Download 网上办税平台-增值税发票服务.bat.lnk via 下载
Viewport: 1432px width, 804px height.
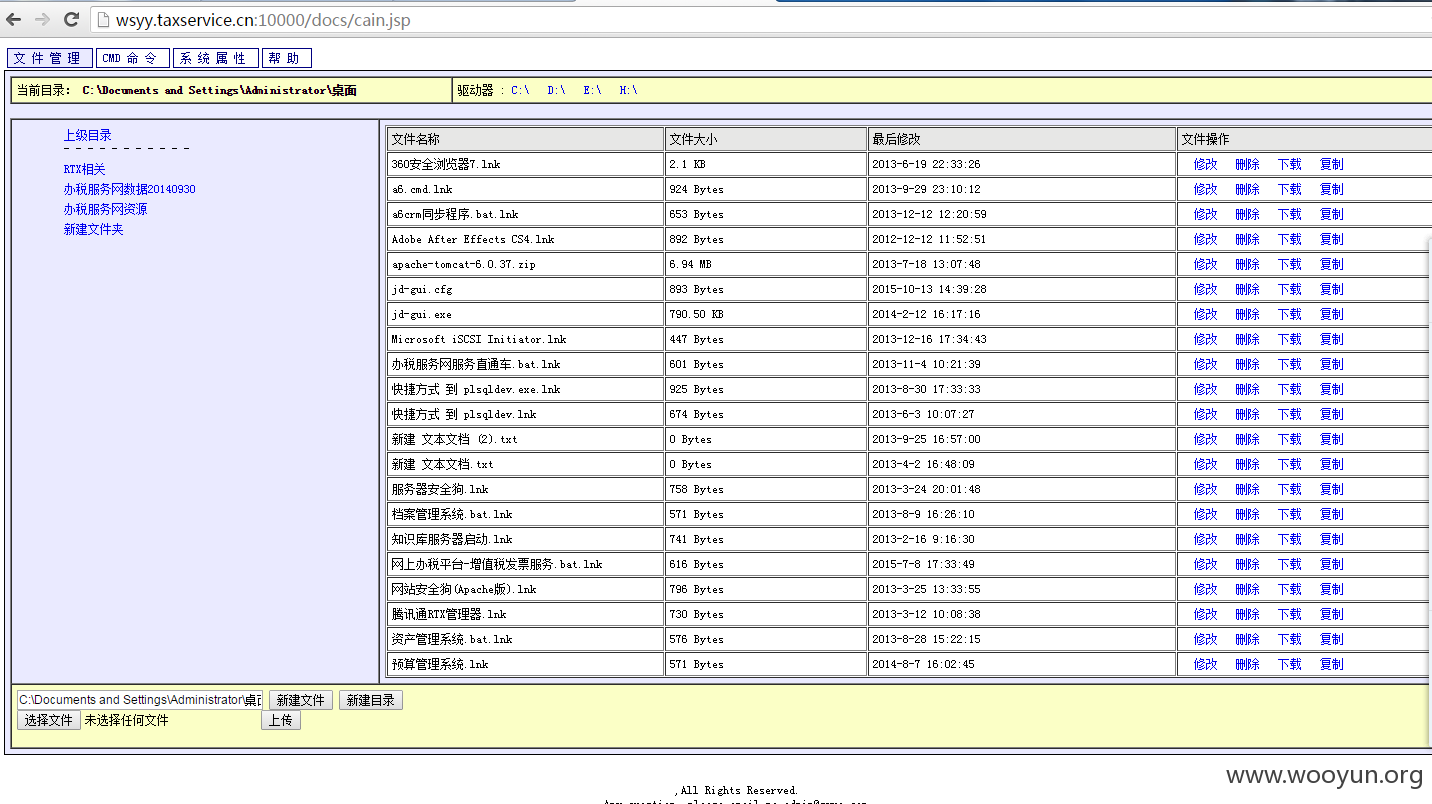[1289, 564]
